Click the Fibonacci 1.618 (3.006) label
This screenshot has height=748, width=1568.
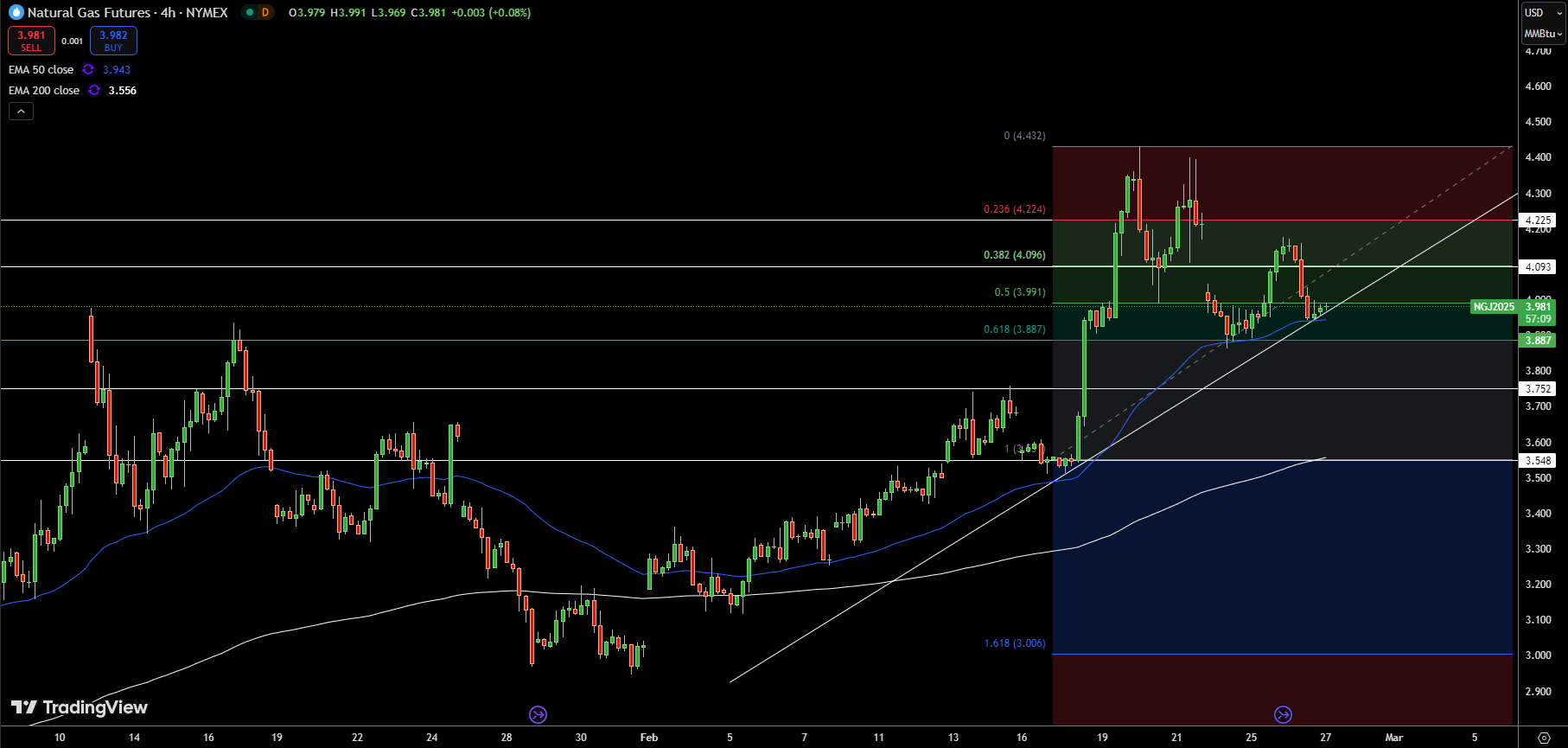(x=1014, y=643)
